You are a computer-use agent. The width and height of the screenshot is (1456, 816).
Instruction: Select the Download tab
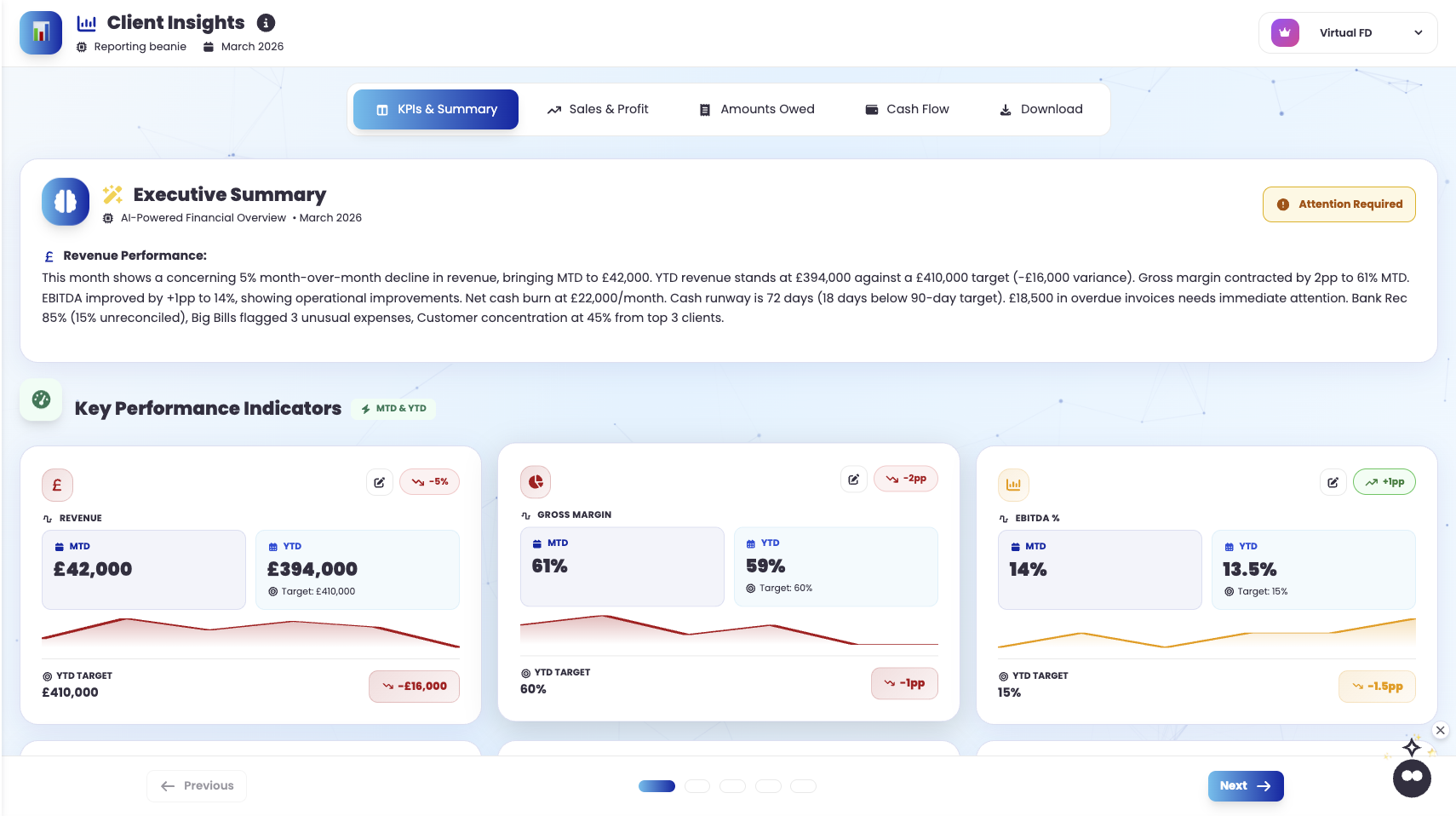(1040, 109)
